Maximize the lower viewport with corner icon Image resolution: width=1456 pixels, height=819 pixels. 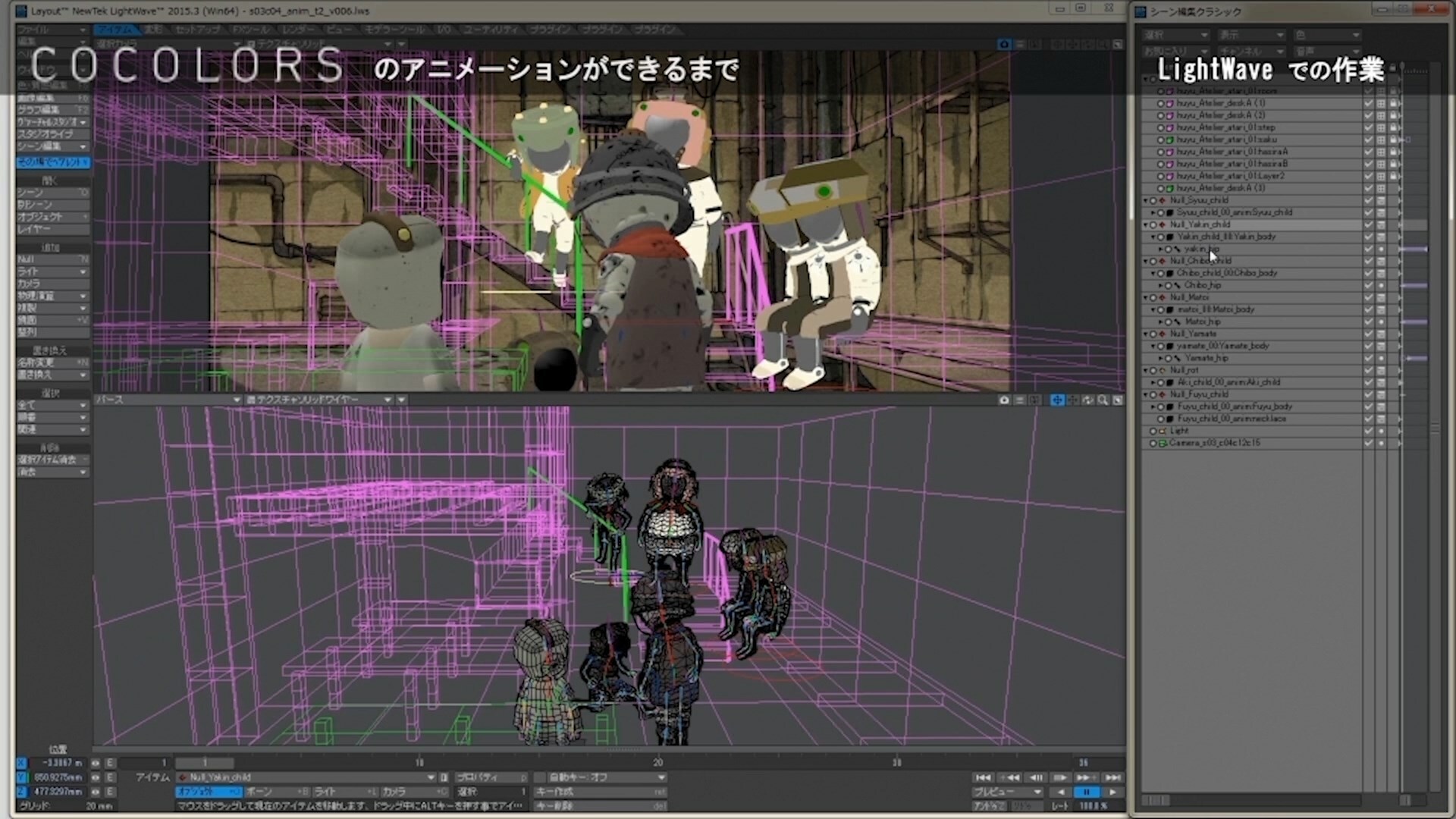click(x=1118, y=400)
